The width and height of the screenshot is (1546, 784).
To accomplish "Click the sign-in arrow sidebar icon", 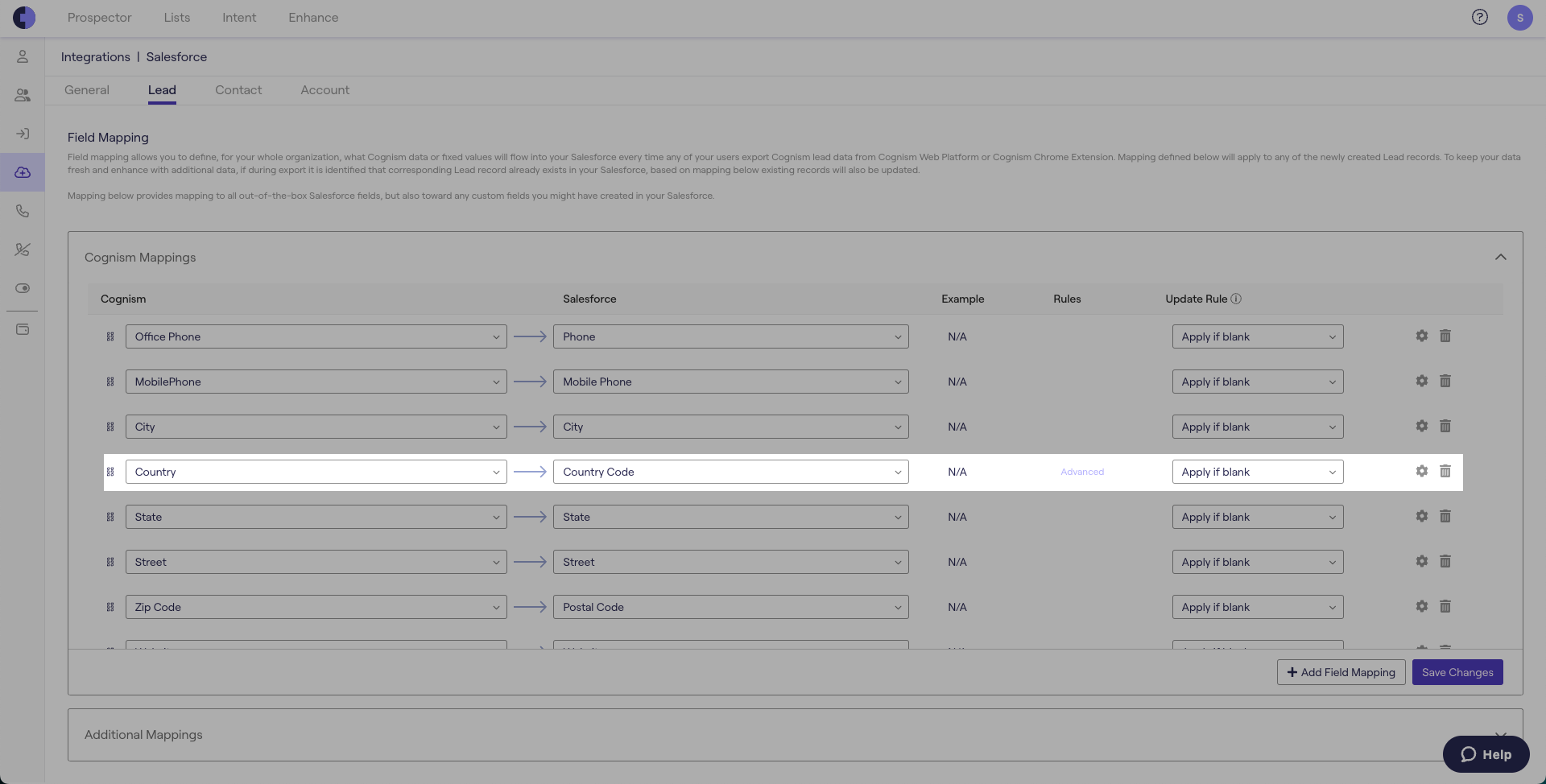I will (23, 134).
